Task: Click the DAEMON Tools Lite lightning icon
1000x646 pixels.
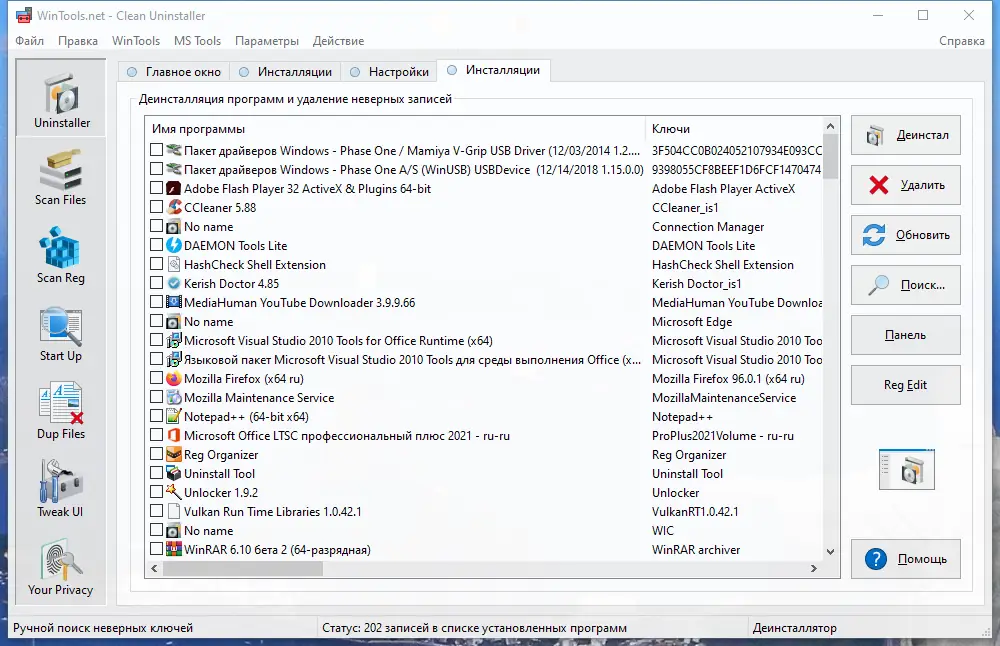Action: [173, 246]
